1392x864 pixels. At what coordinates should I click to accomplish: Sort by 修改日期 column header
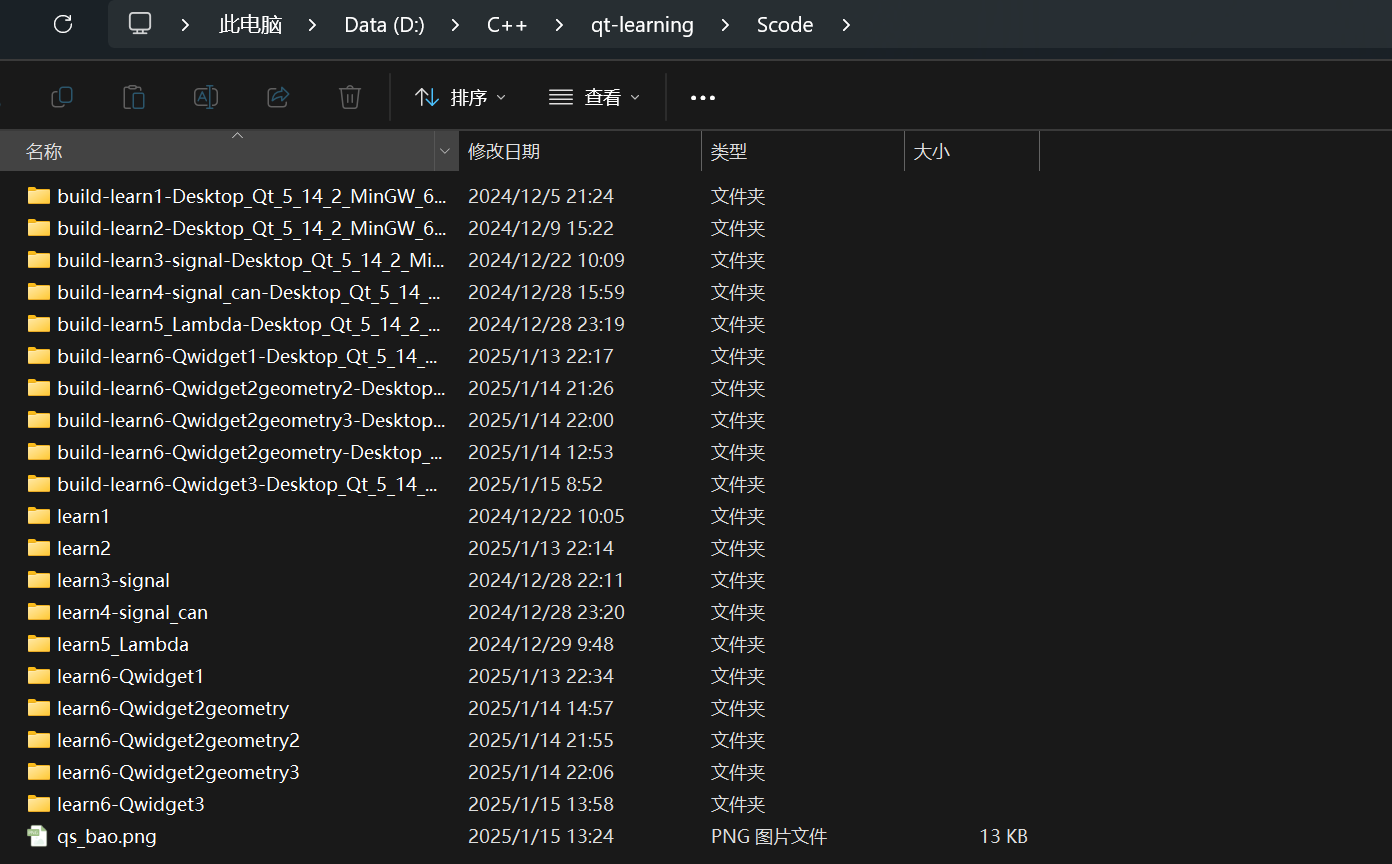click(504, 151)
